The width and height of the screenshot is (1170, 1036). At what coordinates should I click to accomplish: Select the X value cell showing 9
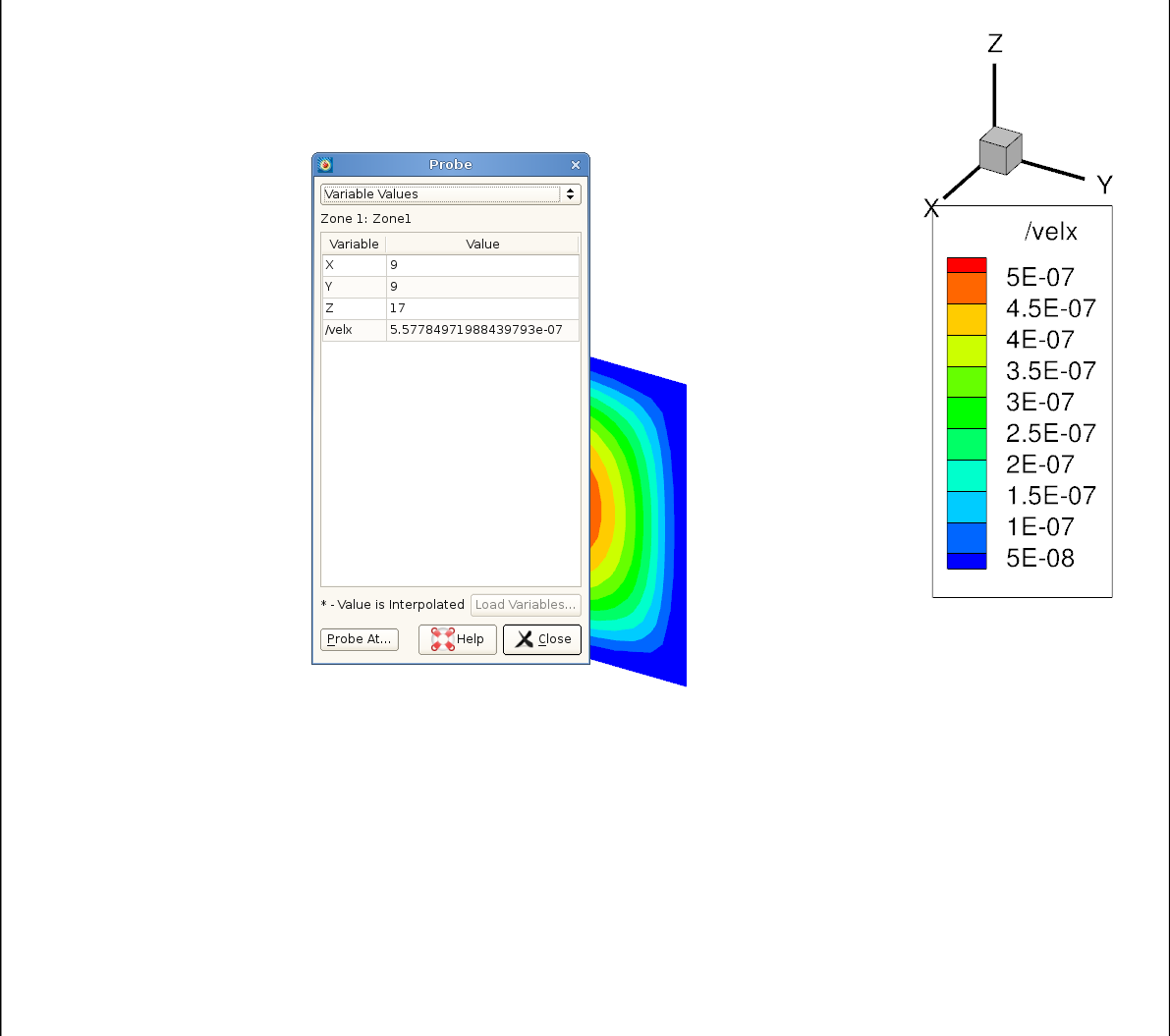[482, 265]
